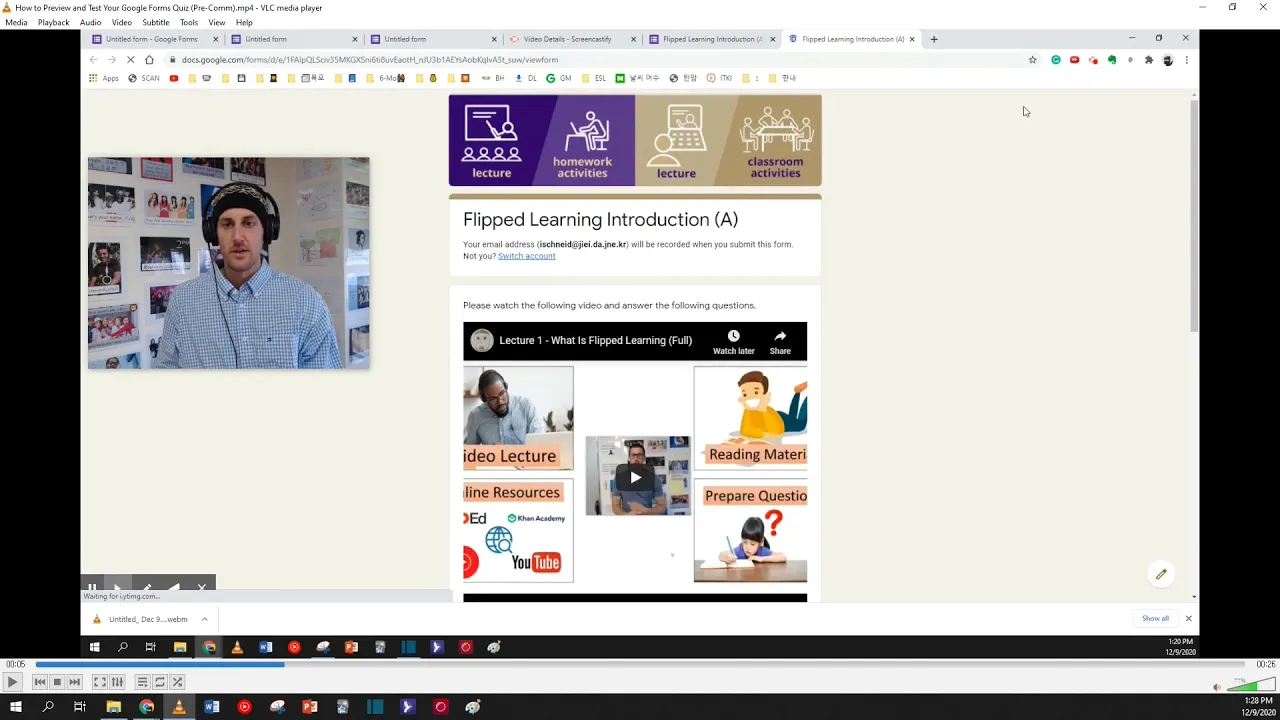Screen dimensions: 1280x720
Task: Click 'Show all' in downloads bar
Action: (1155, 618)
